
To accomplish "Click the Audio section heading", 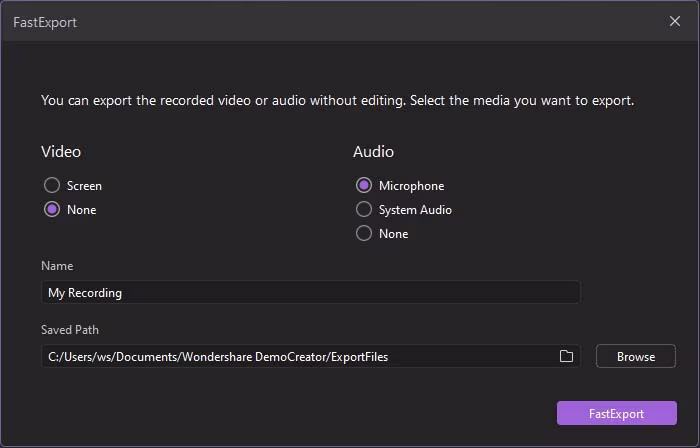I will [373, 152].
